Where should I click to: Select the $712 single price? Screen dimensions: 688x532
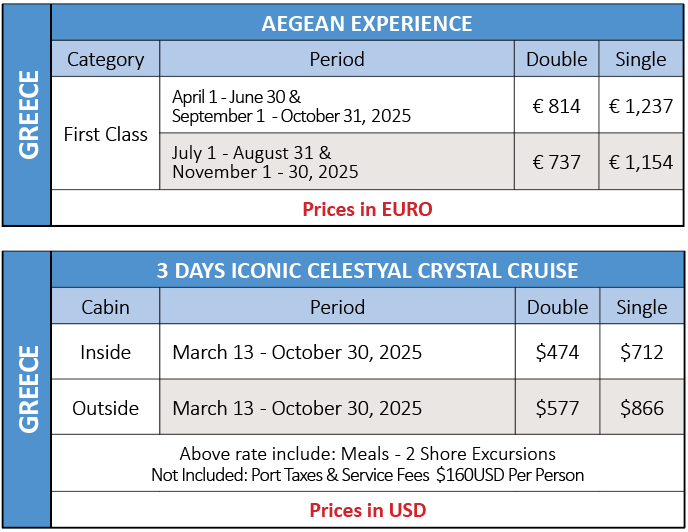click(x=641, y=352)
